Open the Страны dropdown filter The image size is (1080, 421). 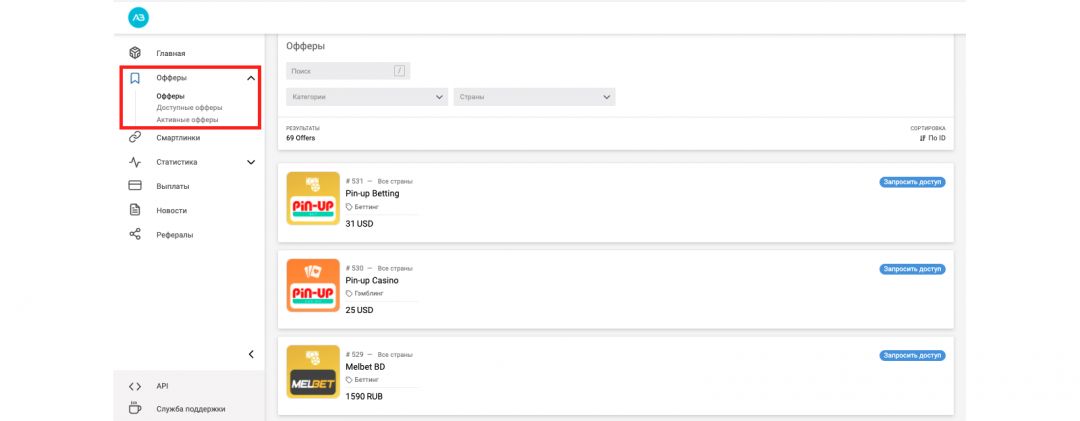click(534, 97)
